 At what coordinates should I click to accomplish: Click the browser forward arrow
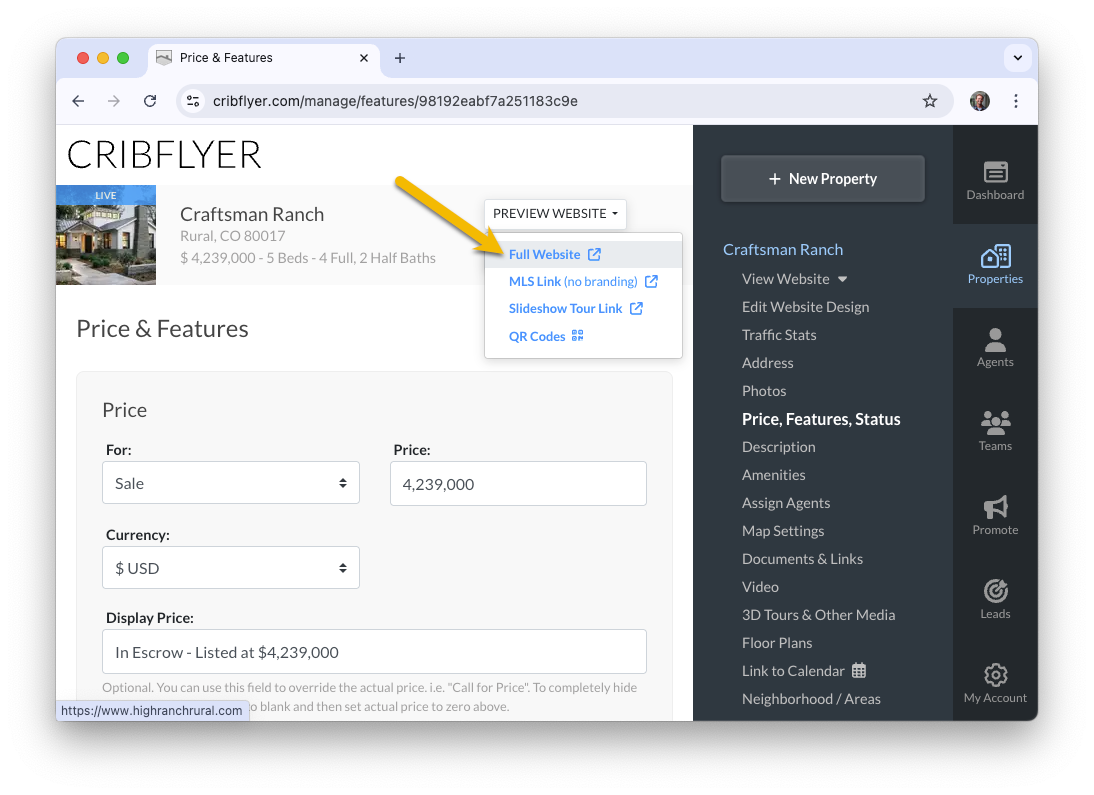[114, 101]
